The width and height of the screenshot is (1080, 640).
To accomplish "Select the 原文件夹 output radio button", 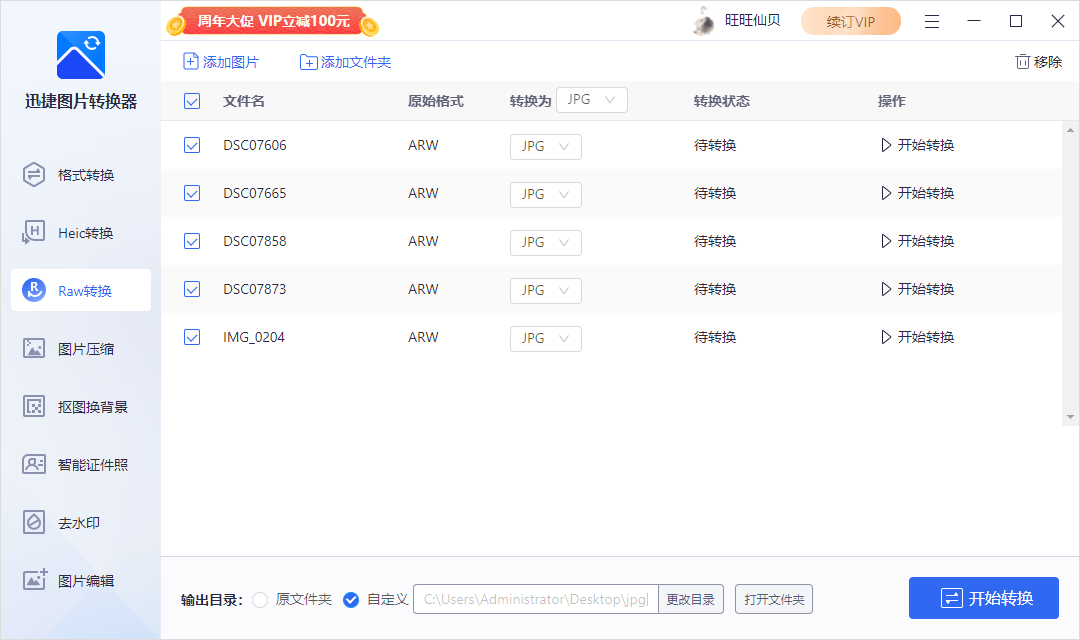I will pos(260,600).
